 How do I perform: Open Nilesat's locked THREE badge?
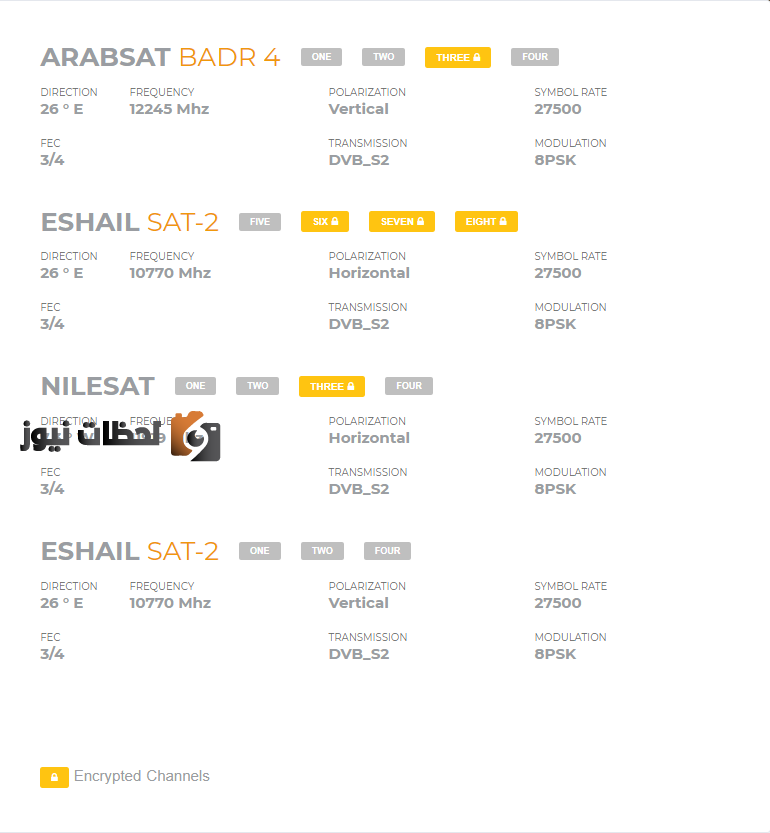point(332,386)
